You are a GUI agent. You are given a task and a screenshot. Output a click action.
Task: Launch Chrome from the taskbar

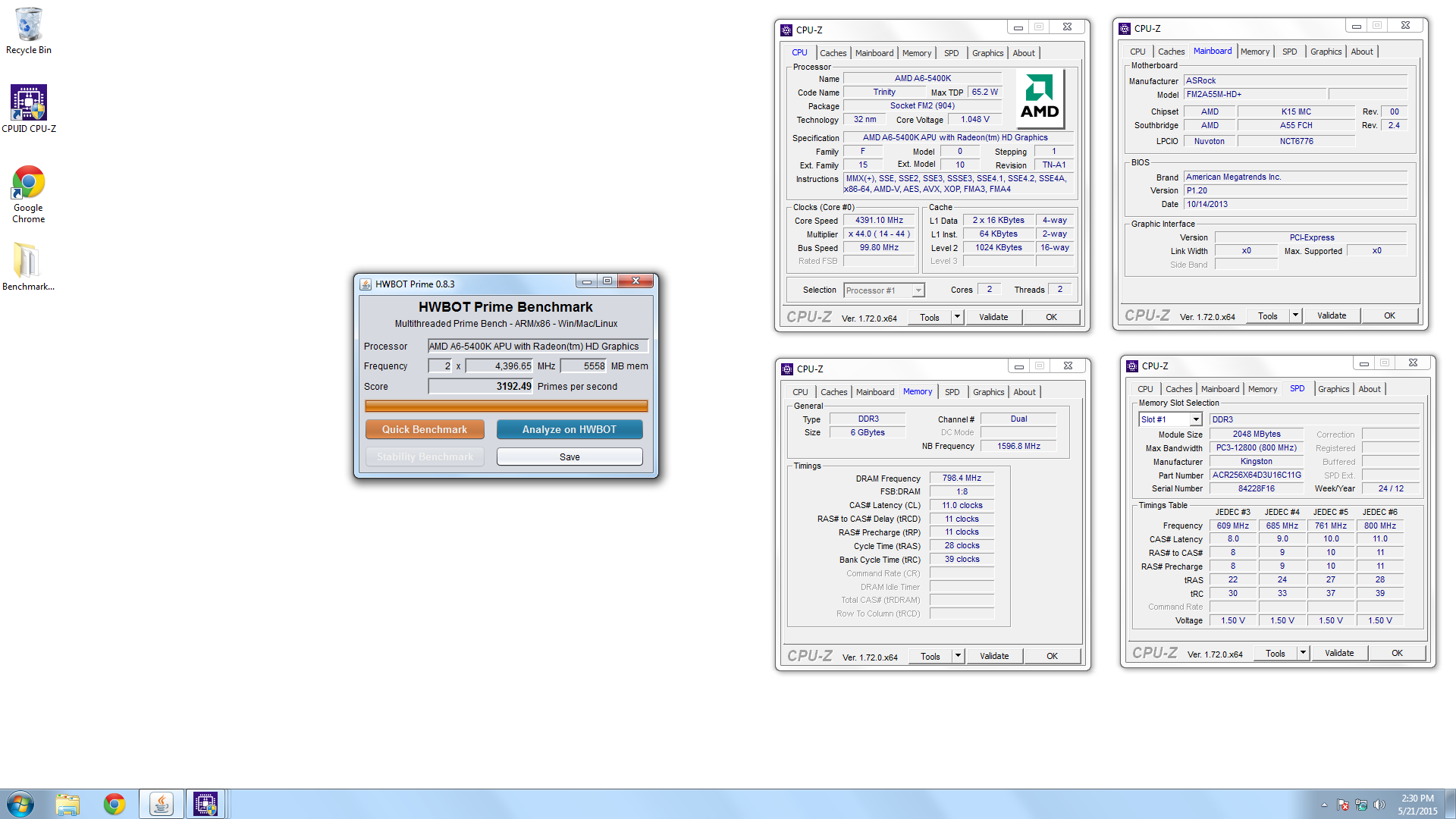coord(115,804)
